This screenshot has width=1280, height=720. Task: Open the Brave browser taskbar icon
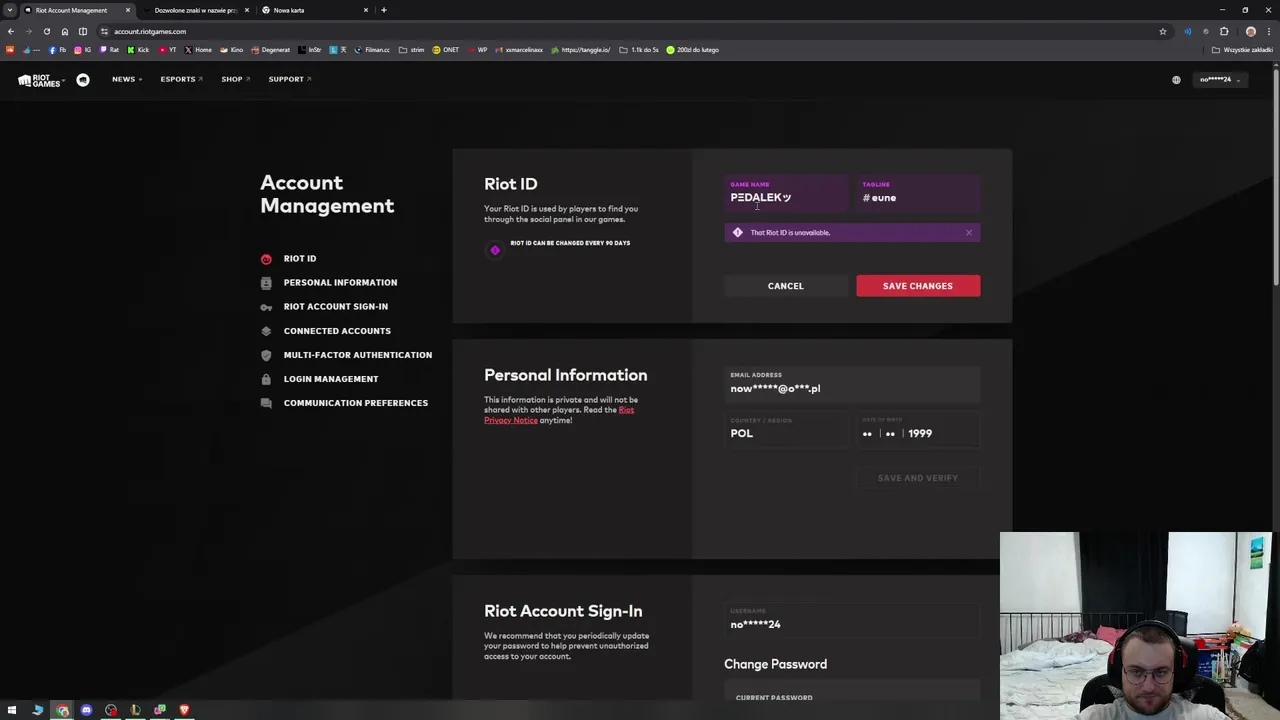point(184,710)
